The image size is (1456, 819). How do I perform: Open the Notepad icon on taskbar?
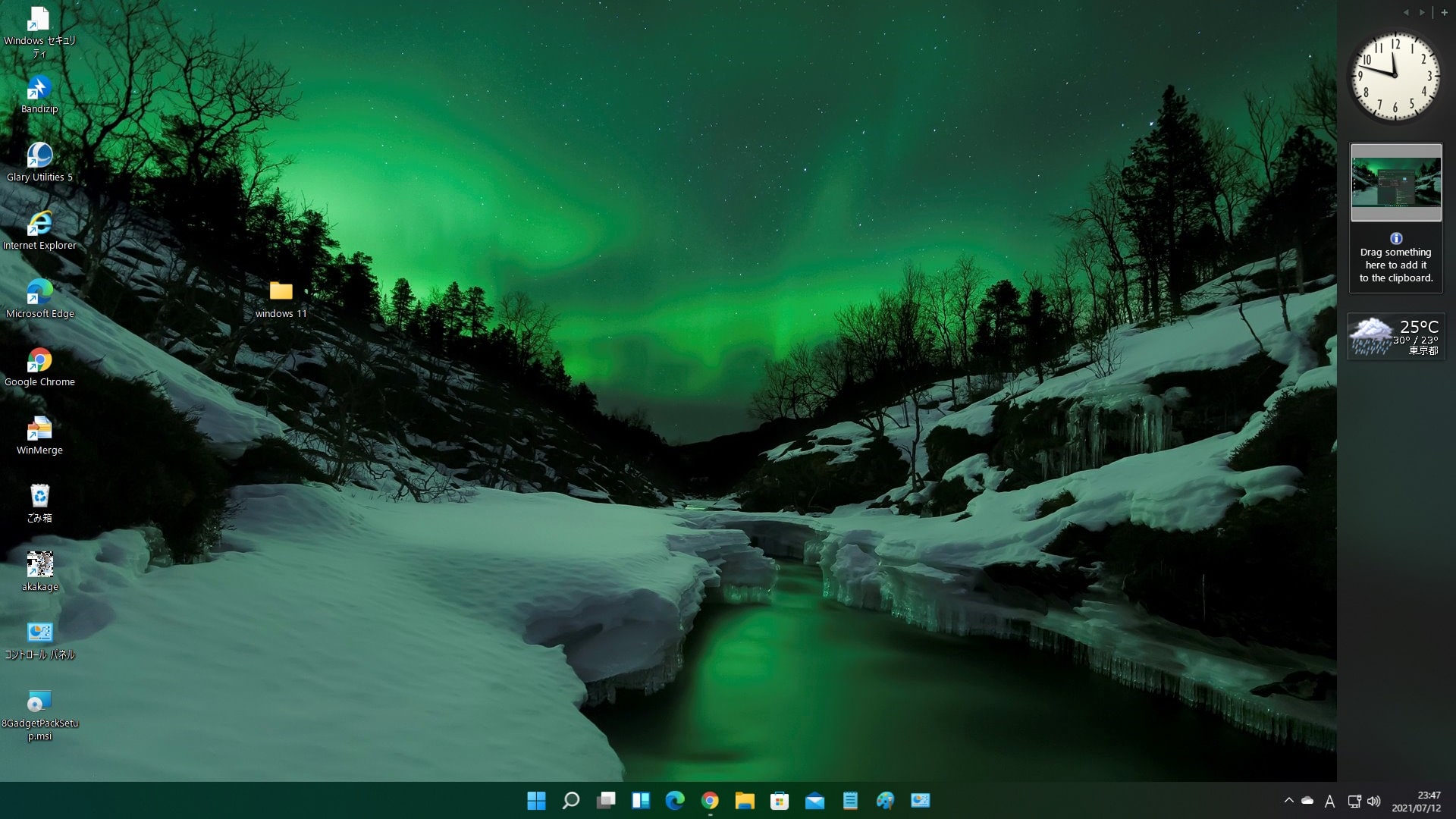coord(850,800)
